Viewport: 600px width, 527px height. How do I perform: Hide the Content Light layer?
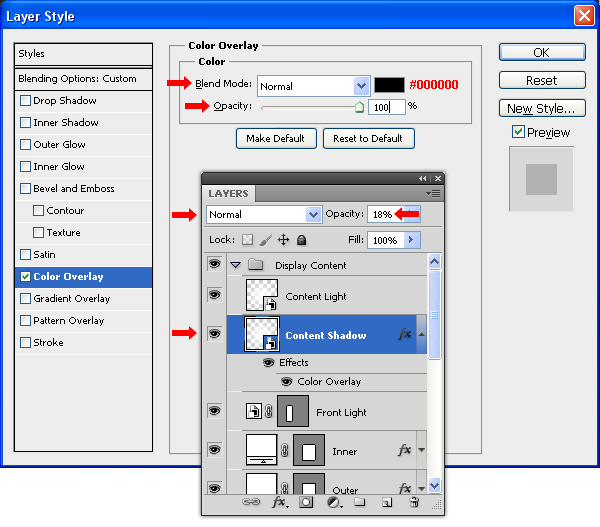(x=214, y=295)
